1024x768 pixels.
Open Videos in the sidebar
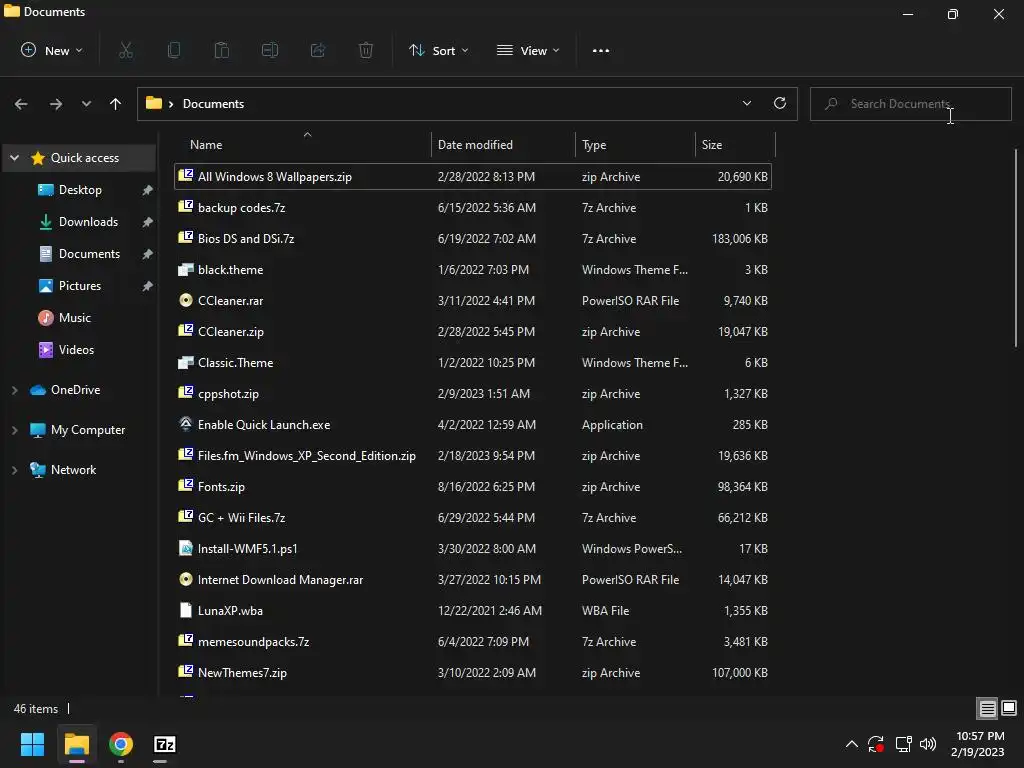(76, 350)
